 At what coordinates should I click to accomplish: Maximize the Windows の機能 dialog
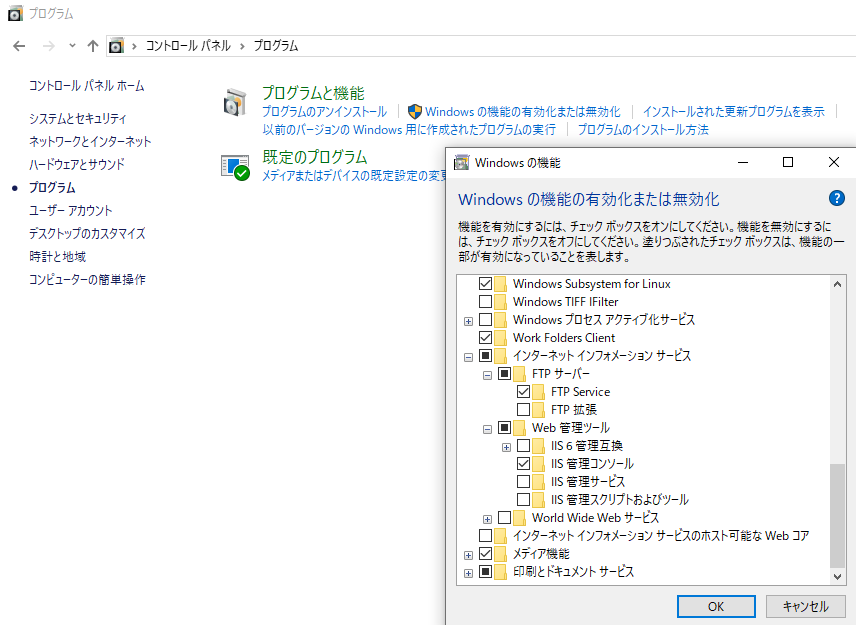coord(788,162)
